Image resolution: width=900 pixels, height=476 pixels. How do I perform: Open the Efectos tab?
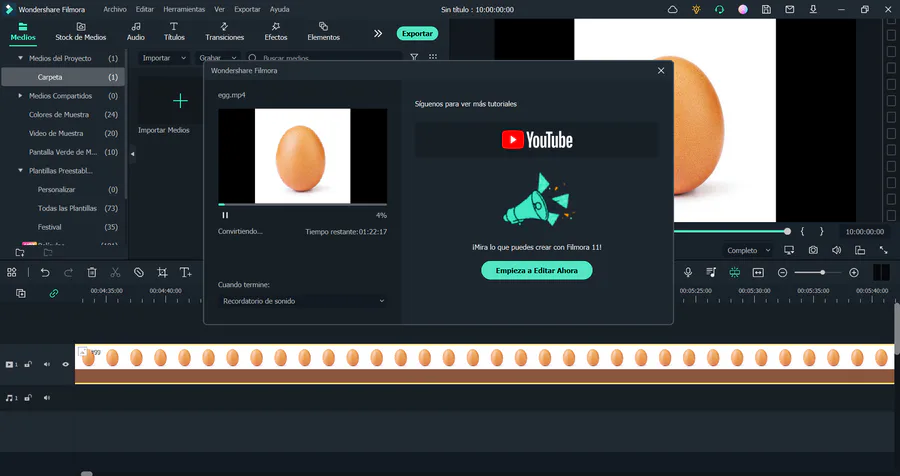[x=276, y=32]
